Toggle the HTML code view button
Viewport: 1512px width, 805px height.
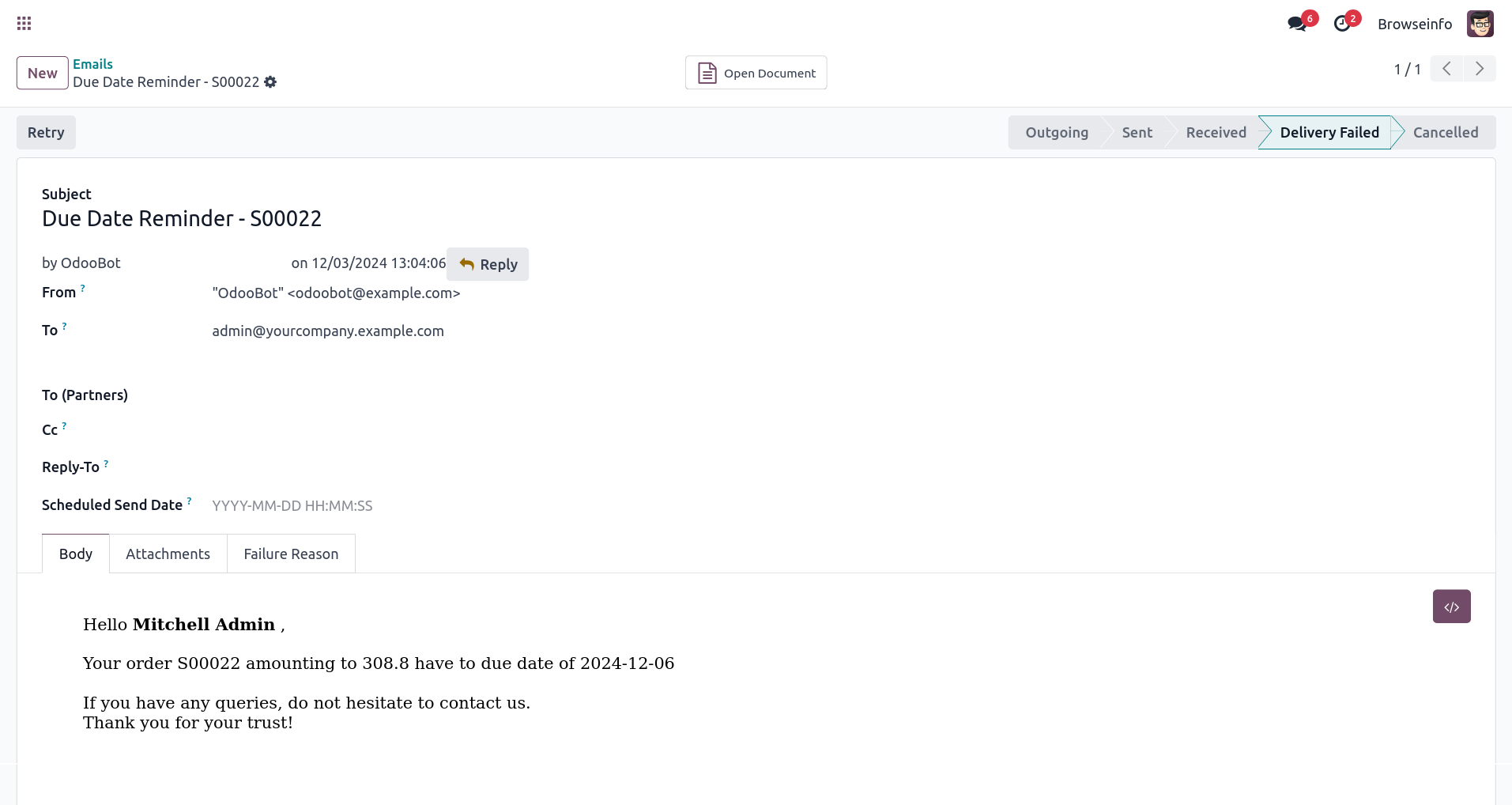1451,607
